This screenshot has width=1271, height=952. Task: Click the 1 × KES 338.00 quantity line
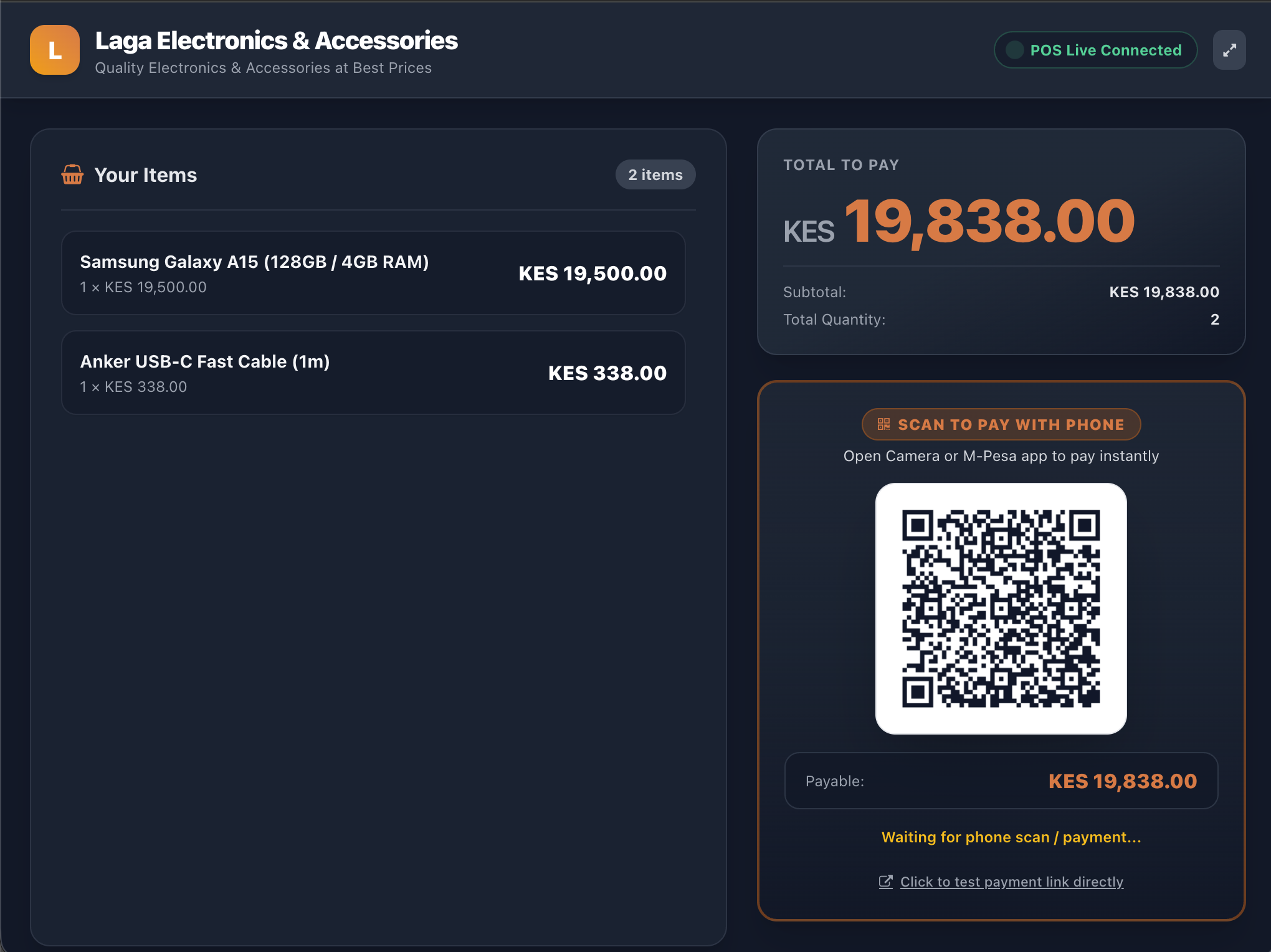133,387
